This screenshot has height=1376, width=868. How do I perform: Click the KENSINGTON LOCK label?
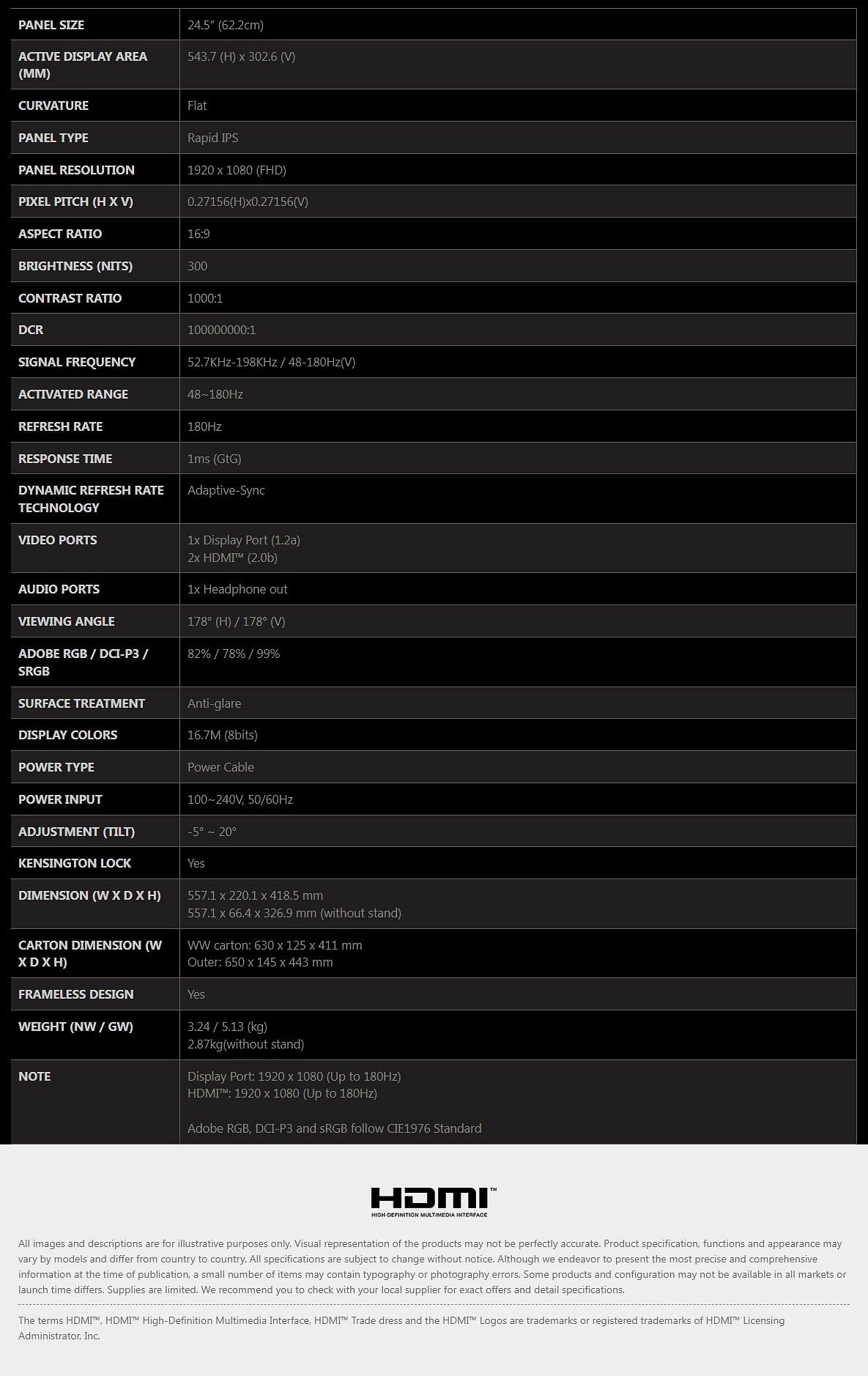75,863
